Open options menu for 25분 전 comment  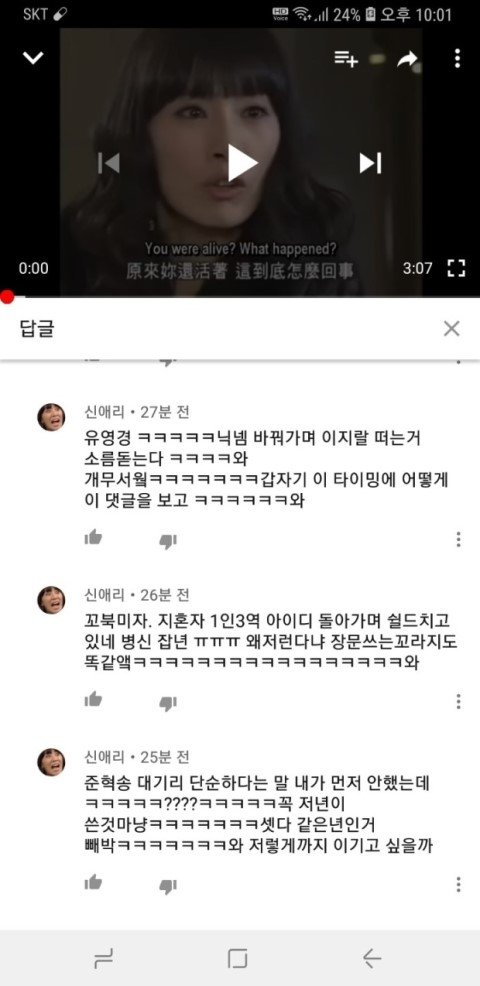(x=458, y=884)
